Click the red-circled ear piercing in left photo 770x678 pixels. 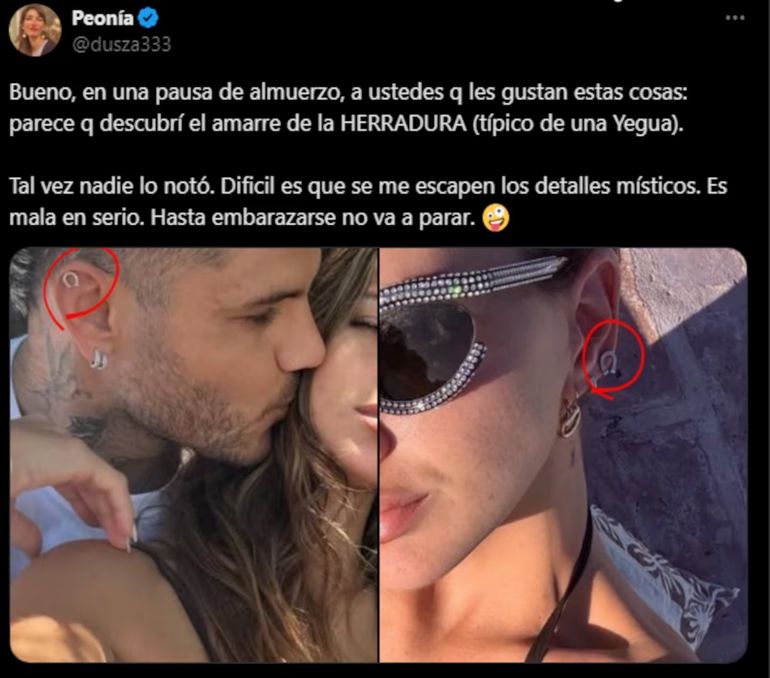(x=71, y=280)
